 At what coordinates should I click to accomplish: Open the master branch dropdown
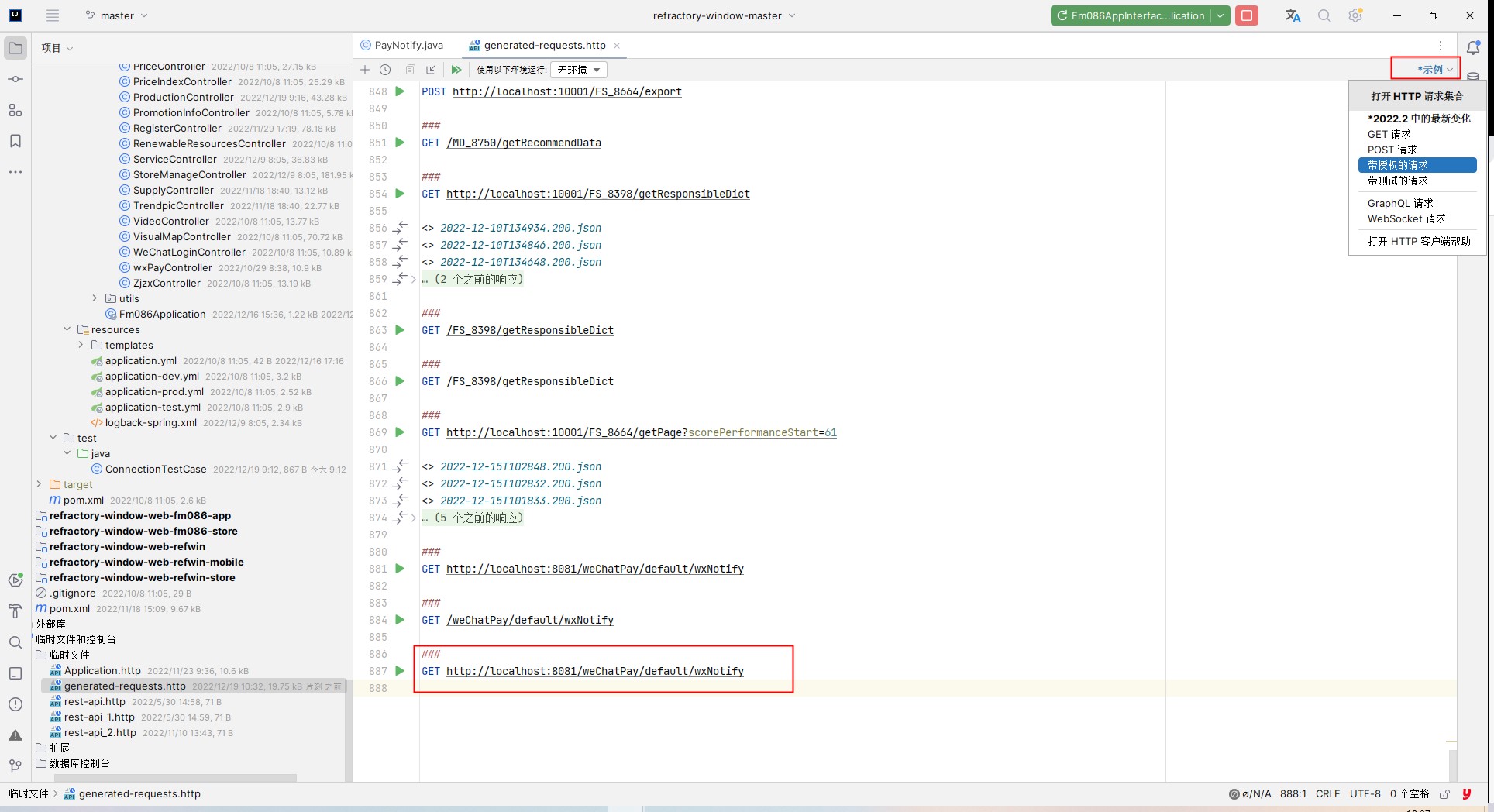point(116,15)
